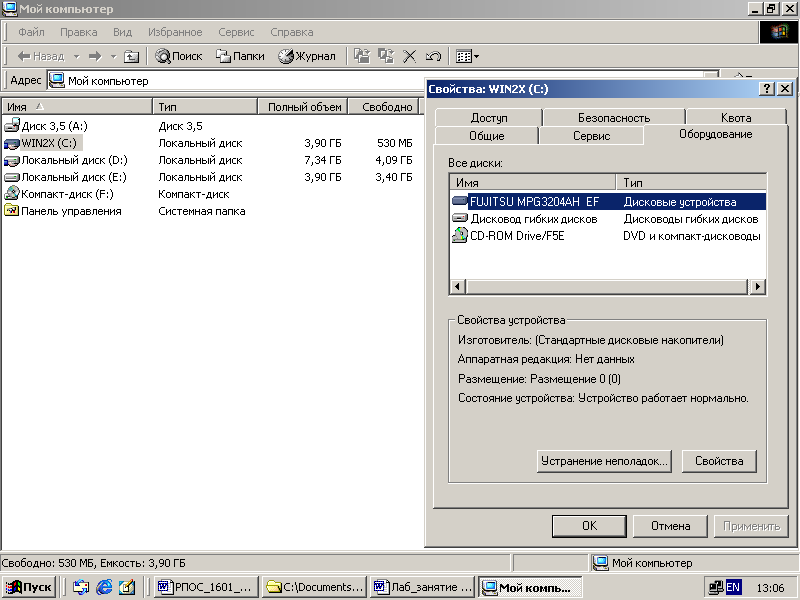
Task: Open Search (Поиск) in toolbar
Action: [179, 56]
